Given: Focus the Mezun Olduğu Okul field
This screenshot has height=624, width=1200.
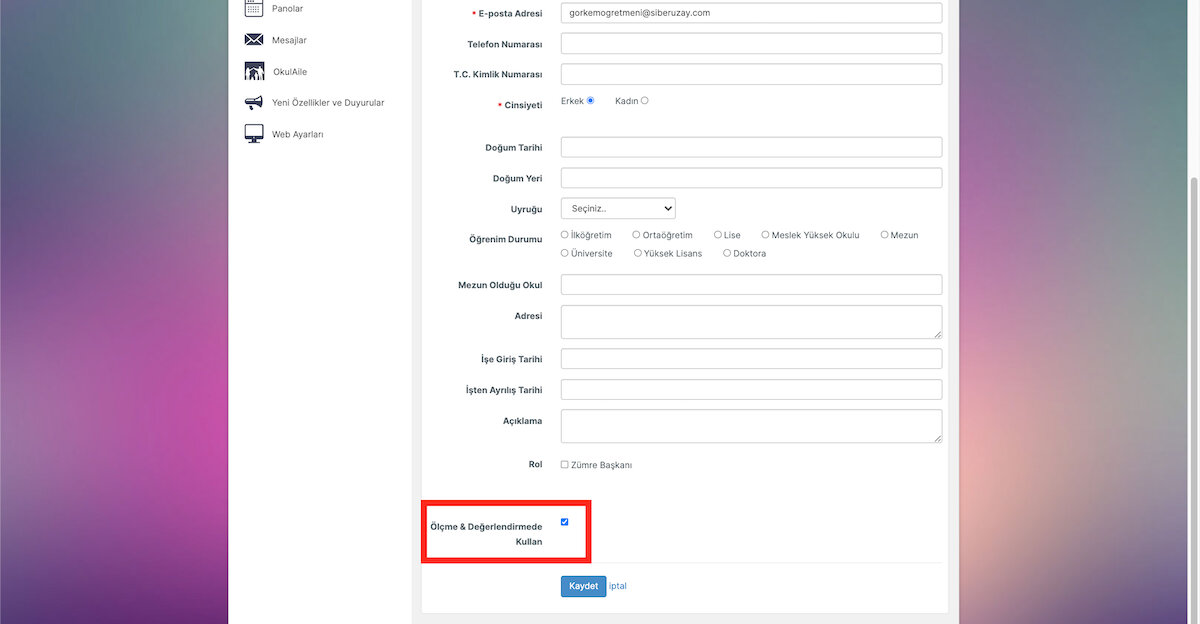Looking at the screenshot, I should [751, 285].
